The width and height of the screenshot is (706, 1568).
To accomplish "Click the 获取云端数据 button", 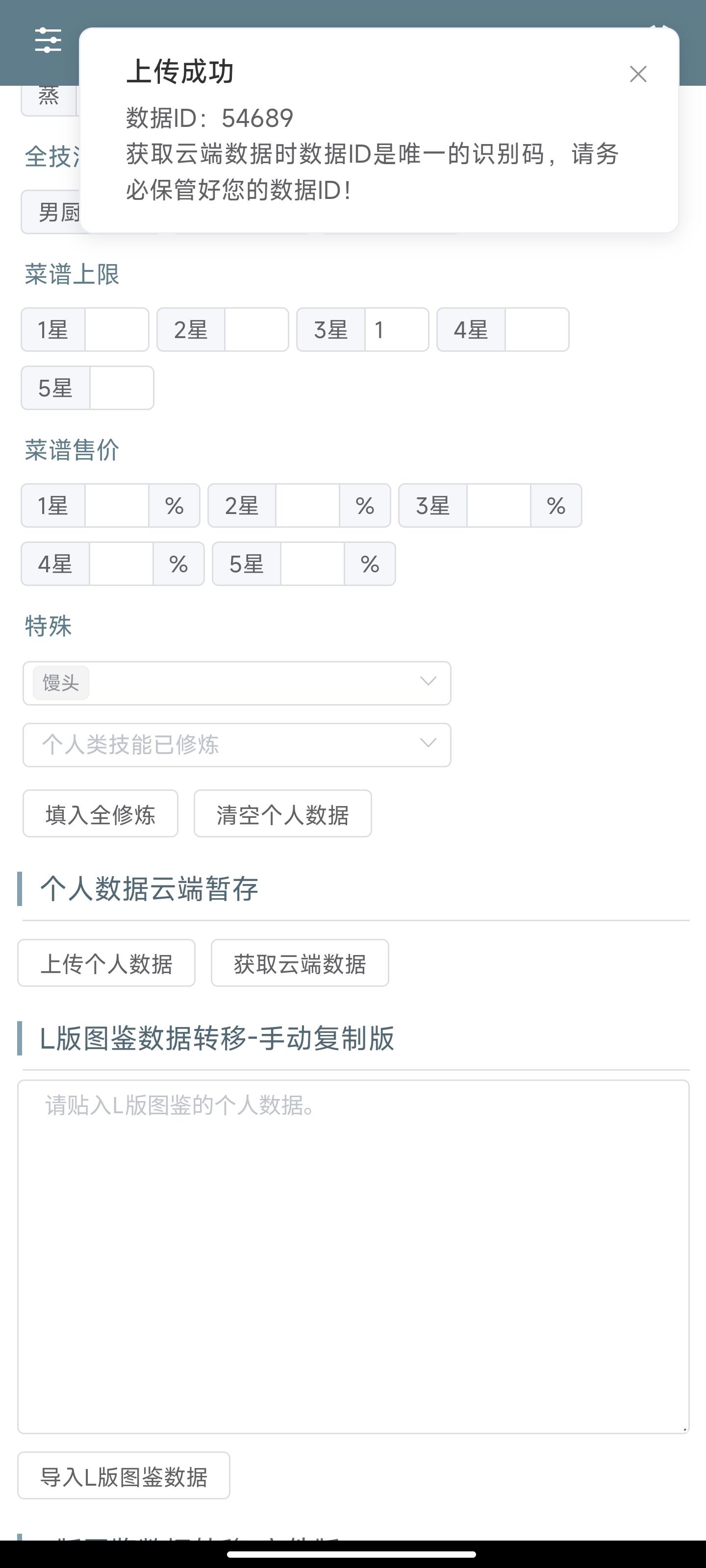I will [x=300, y=963].
